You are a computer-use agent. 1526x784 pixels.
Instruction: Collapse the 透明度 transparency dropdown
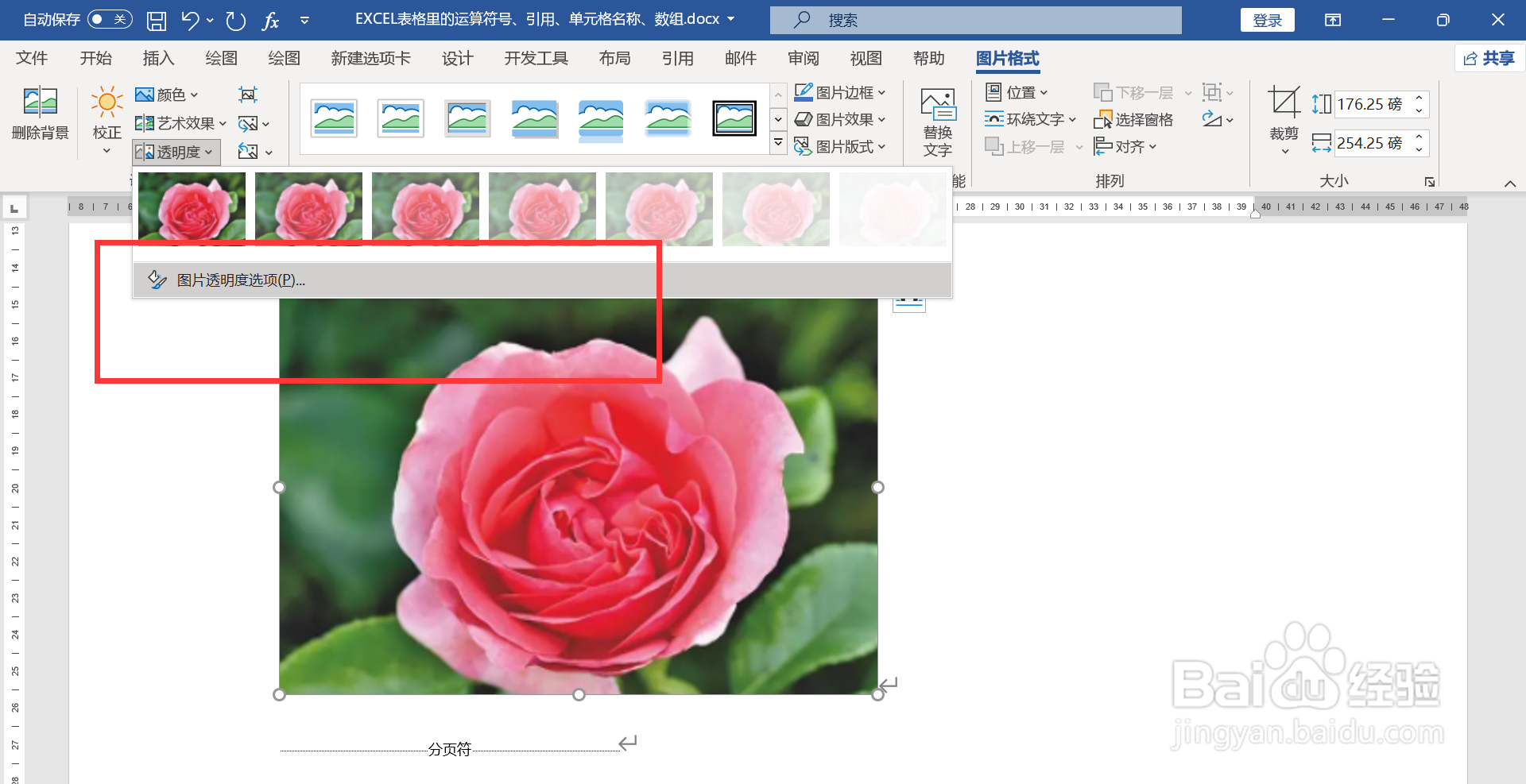point(176,152)
